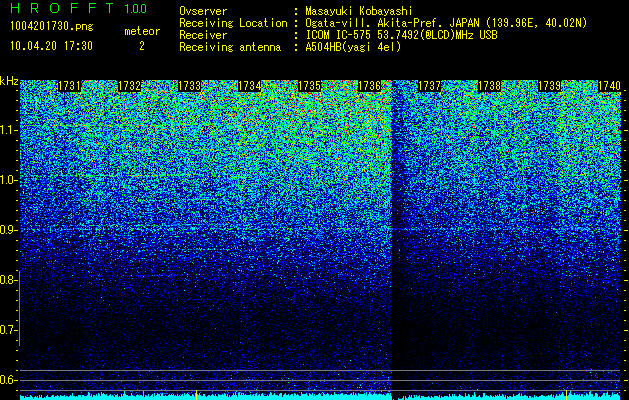Click the kHz axis unit label

click(9, 81)
